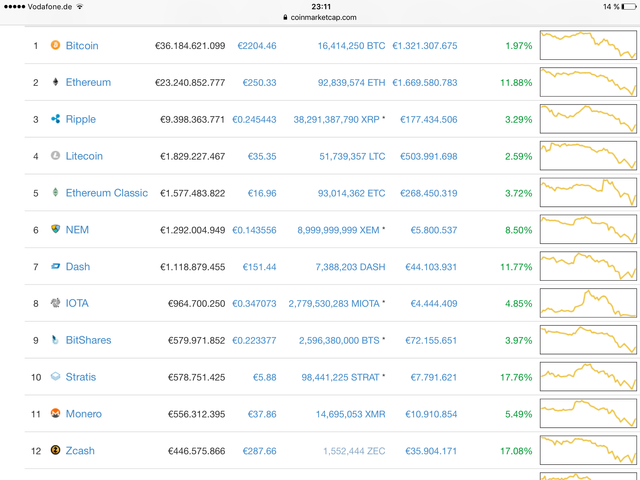Click the Litecoin logo icon

(55, 156)
